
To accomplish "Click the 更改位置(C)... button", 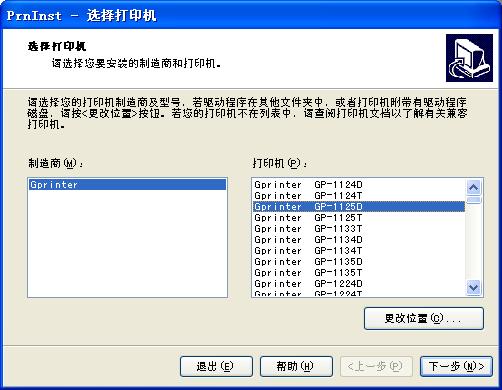I will (424, 318).
